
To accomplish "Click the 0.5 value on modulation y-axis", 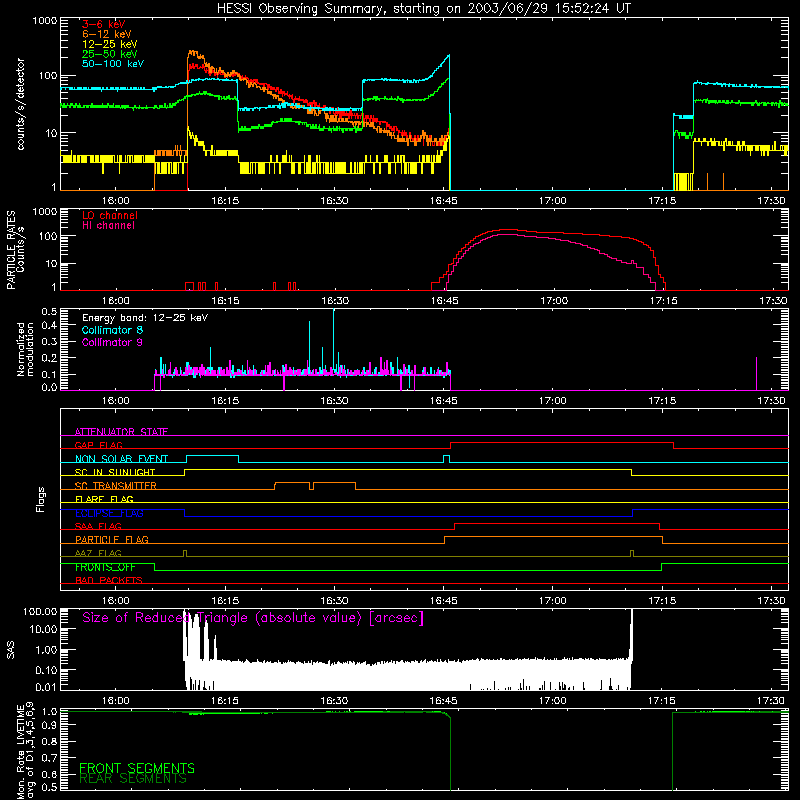I will pos(49,311).
